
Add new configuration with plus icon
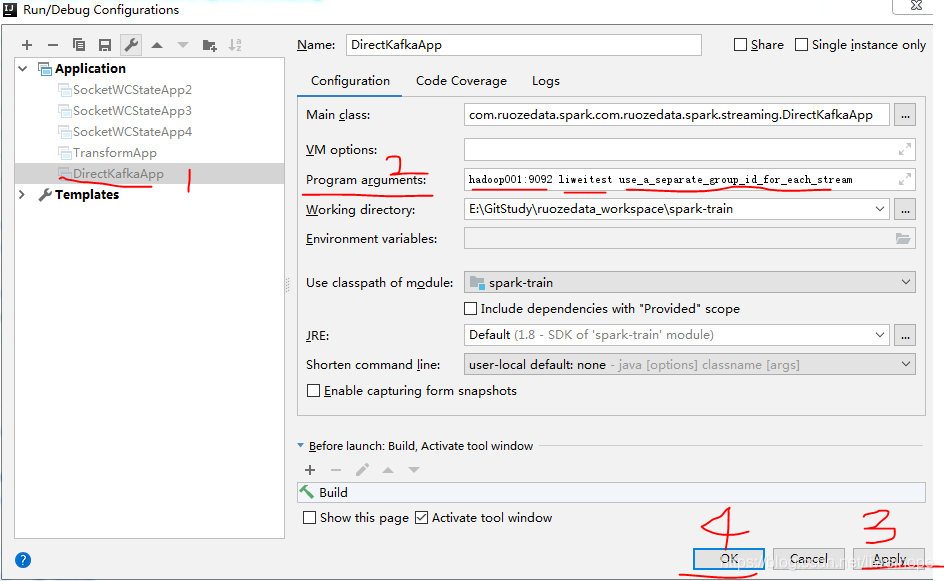coord(26,45)
